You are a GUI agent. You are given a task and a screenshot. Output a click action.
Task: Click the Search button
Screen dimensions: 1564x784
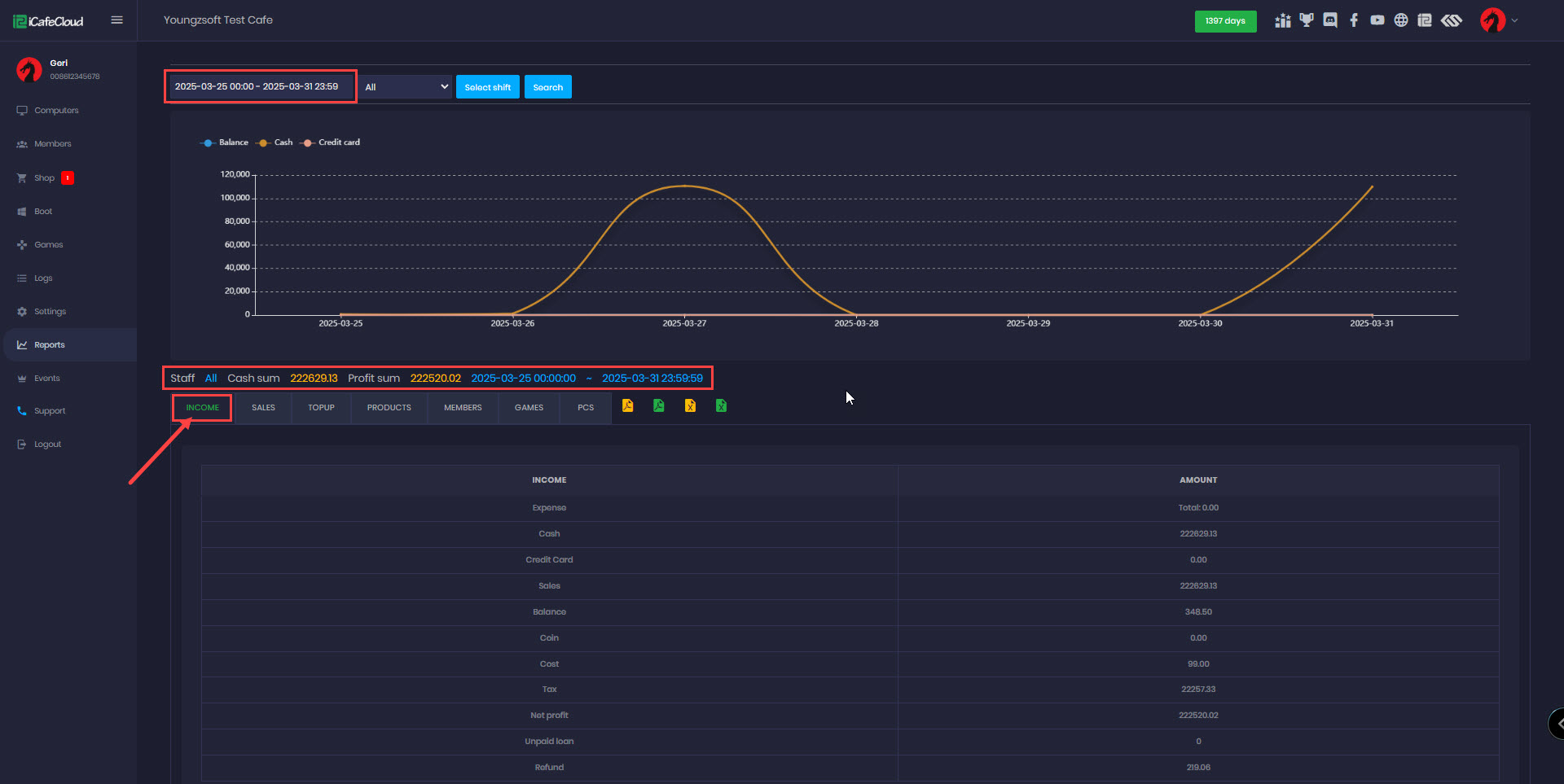click(547, 87)
